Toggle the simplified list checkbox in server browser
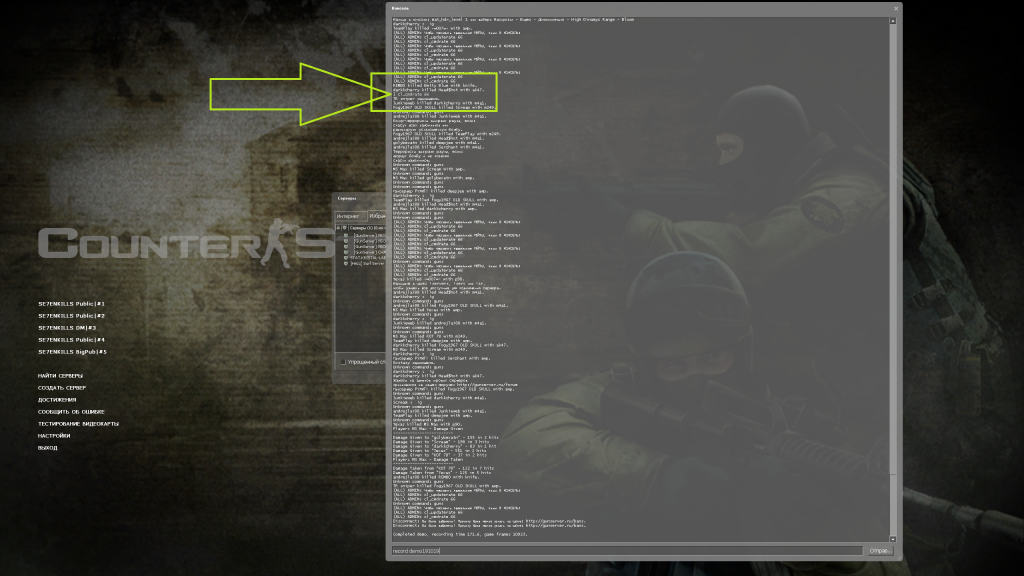Image resolution: width=1024 pixels, height=576 pixels. coord(343,361)
